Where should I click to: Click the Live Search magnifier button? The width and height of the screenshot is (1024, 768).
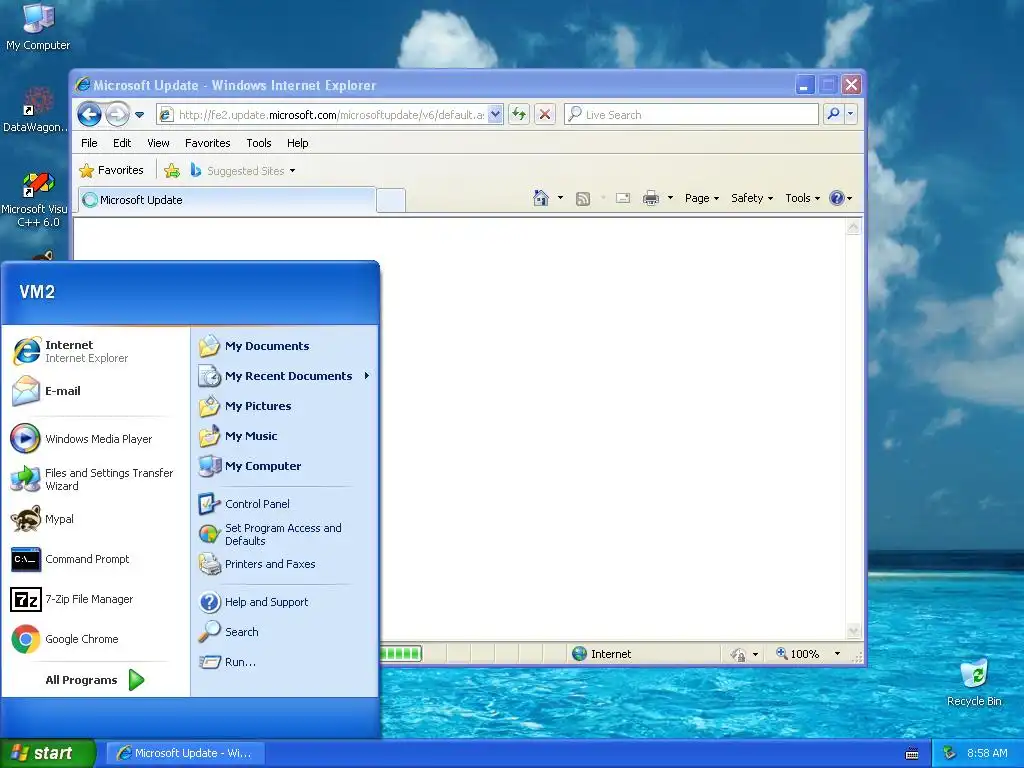coord(833,114)
